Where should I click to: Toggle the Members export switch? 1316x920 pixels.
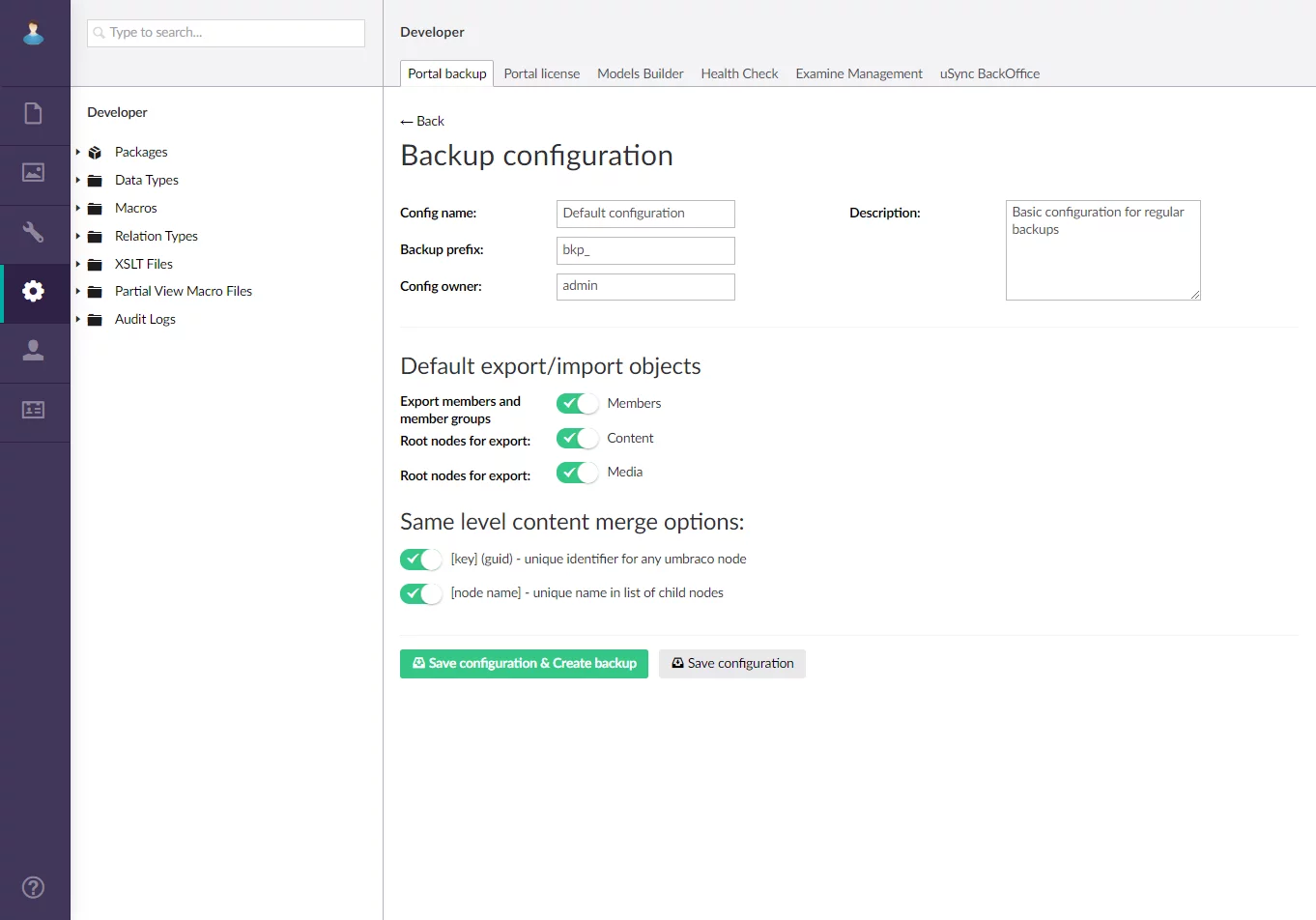pyautogui.click(x=577, y=404)
